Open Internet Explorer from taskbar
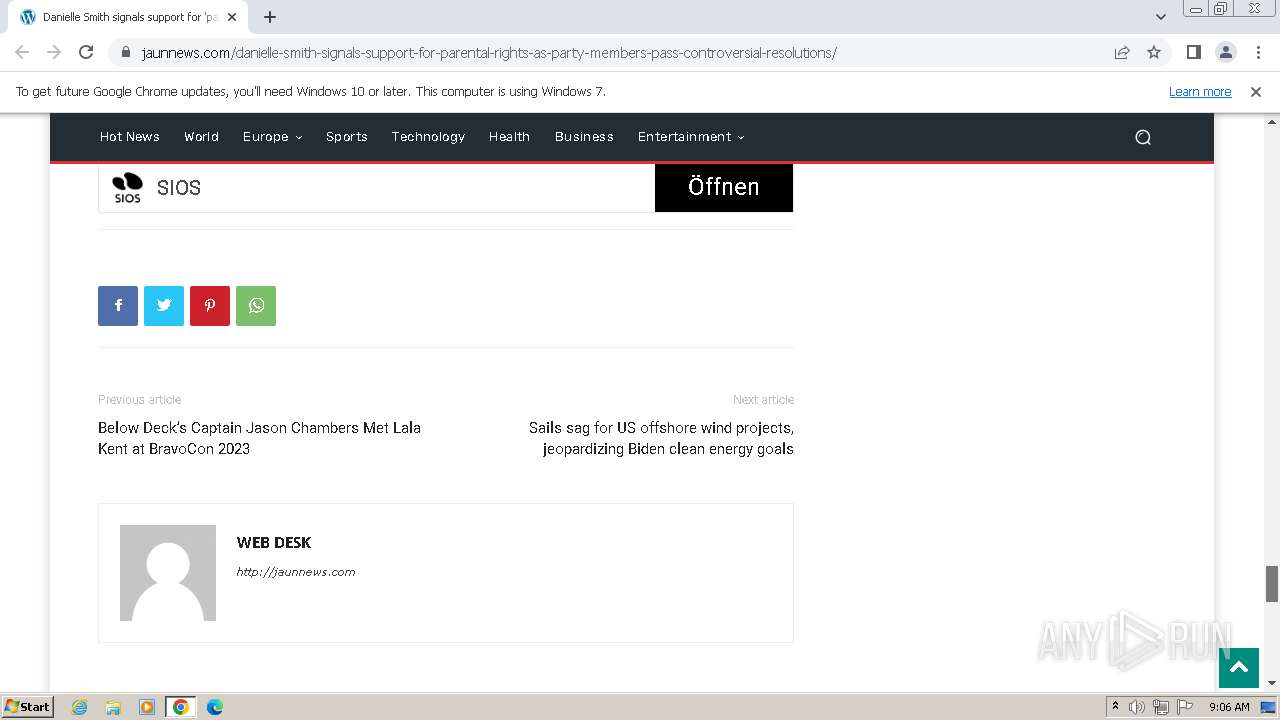 point(80,707)
